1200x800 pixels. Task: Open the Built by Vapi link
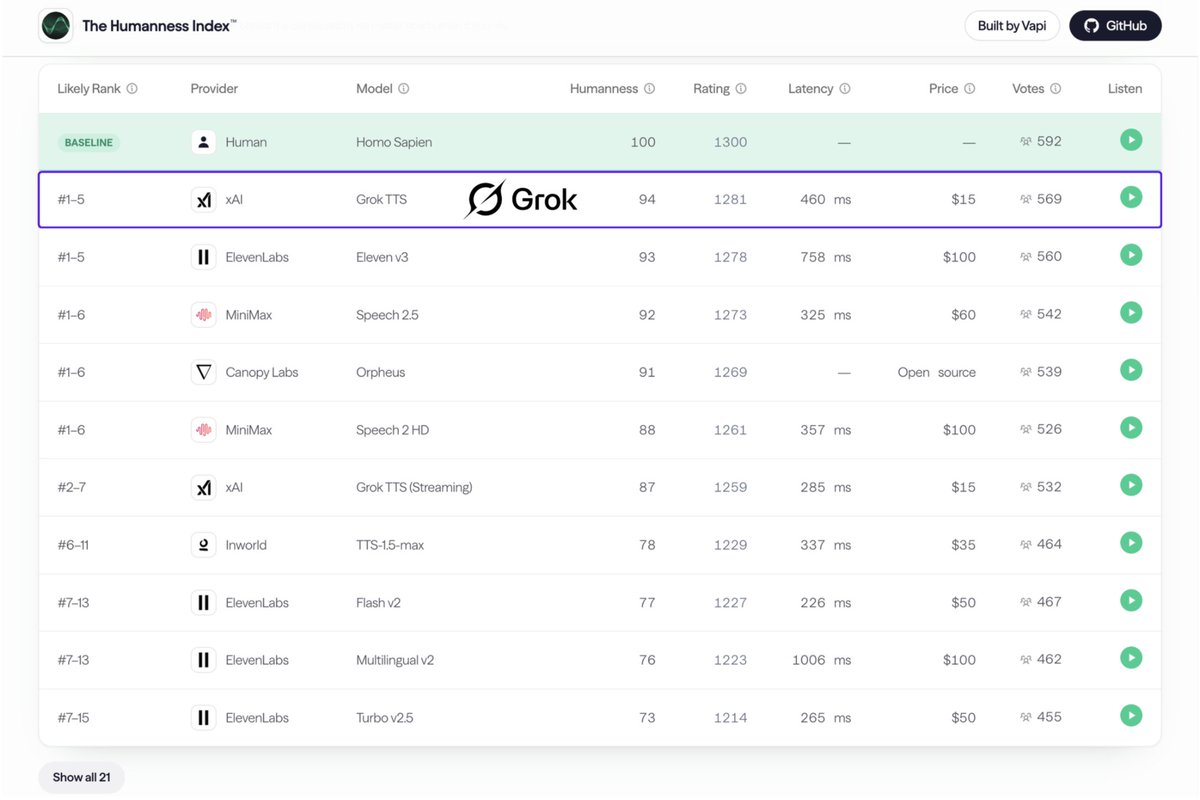(1012, 26)
